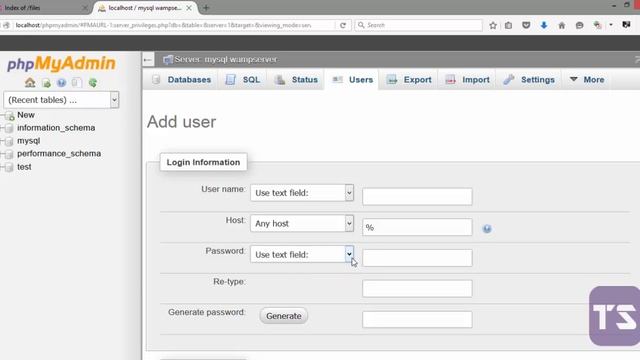Click the chat bubble icon in browser toolbar

(x=579, y=25)
